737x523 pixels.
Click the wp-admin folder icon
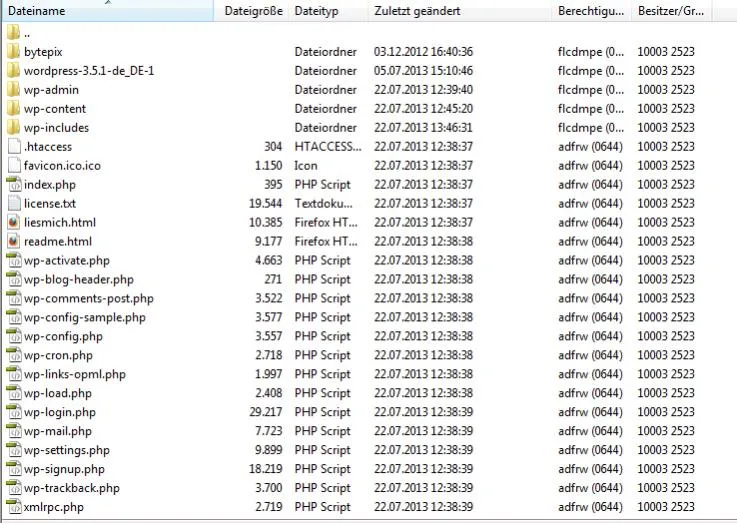[x=14, y=89]
